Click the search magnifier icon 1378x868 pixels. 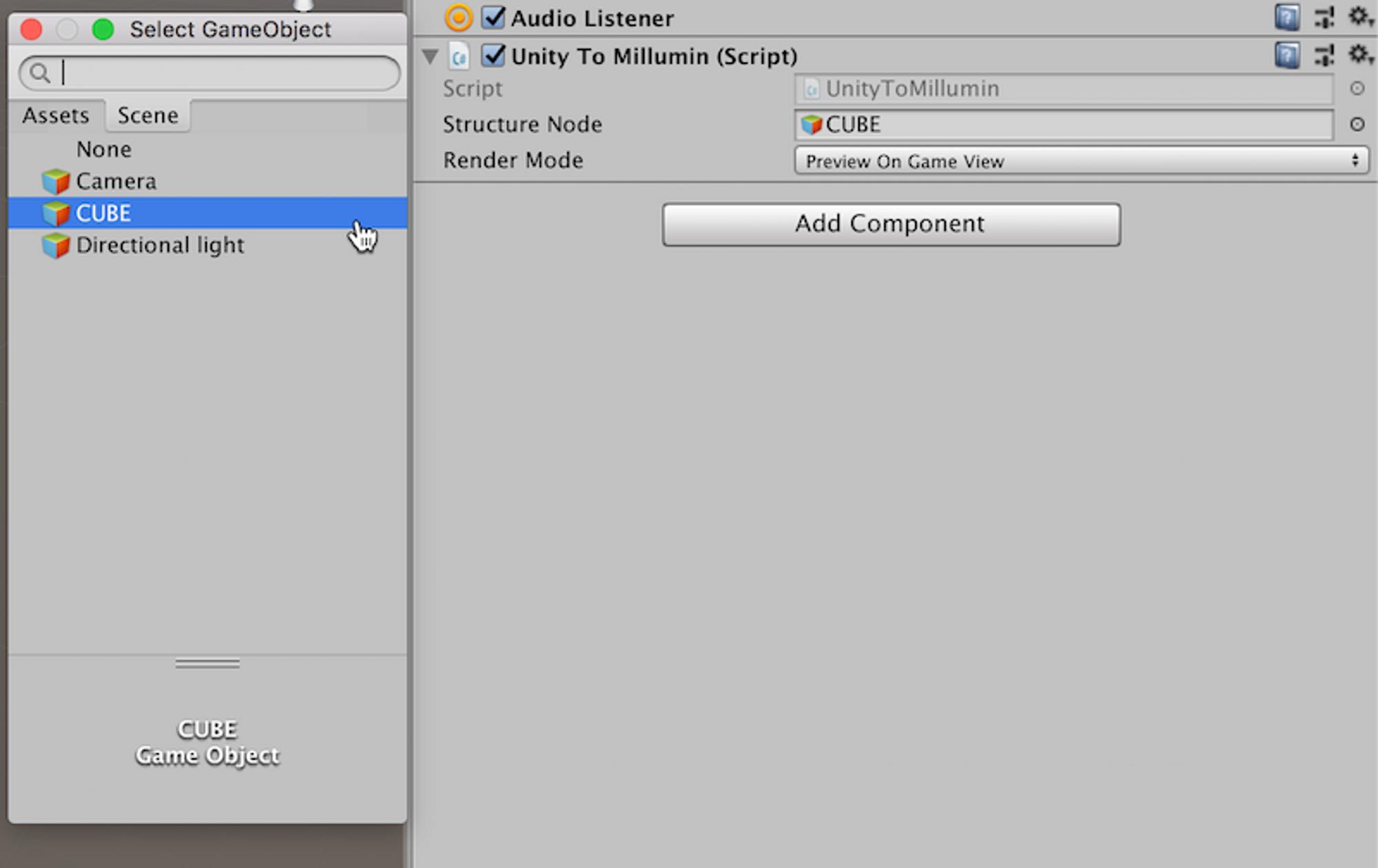point(40,72)
